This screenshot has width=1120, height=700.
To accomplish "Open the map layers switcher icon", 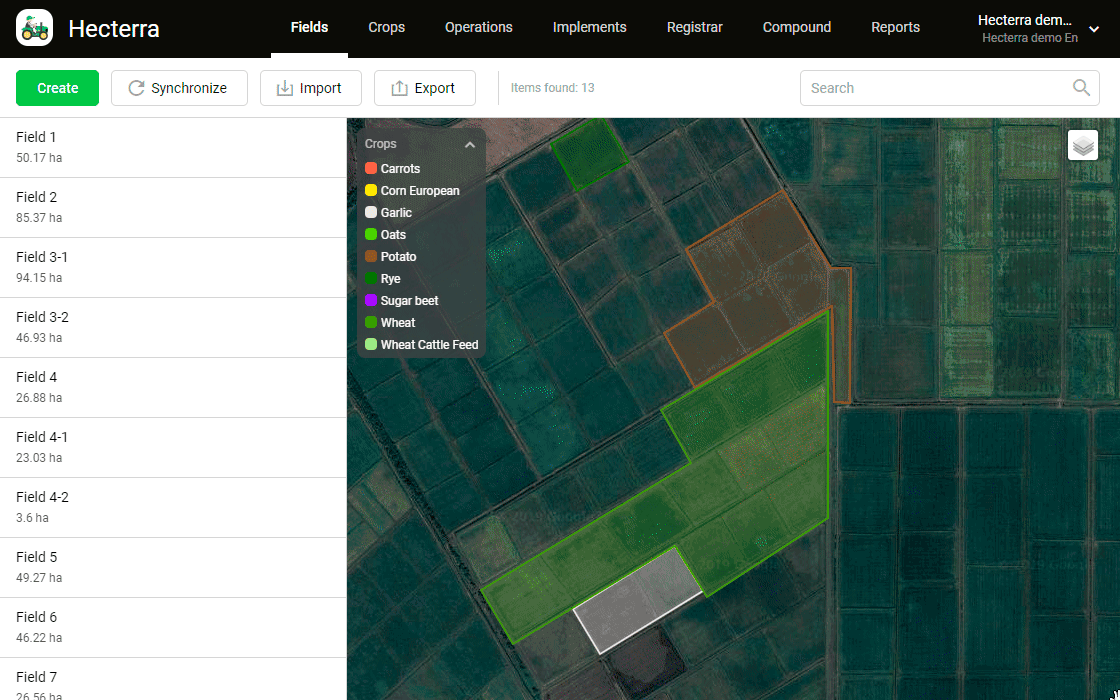I will click(1083, 146).
